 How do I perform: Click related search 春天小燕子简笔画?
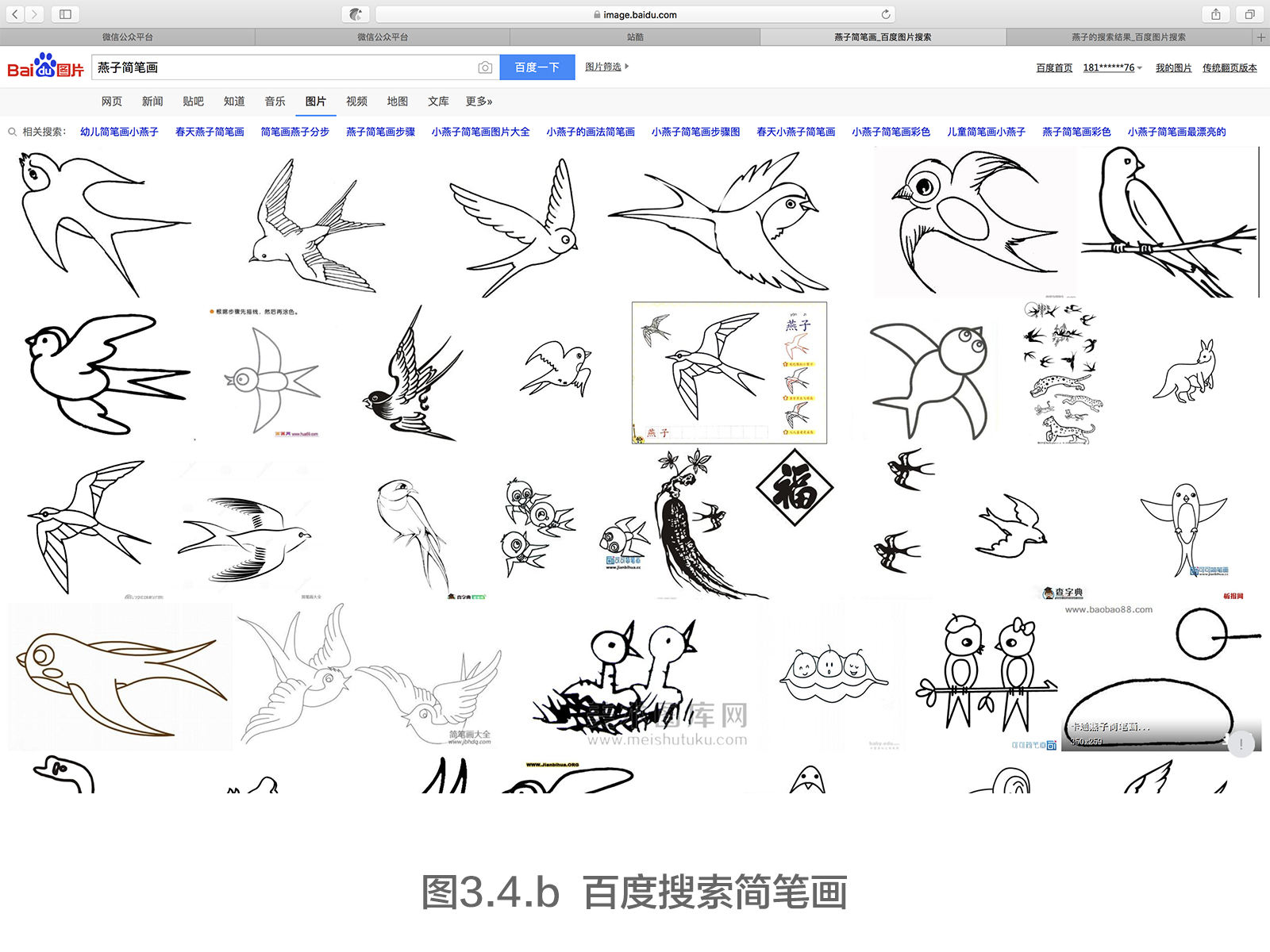[795, 132]
